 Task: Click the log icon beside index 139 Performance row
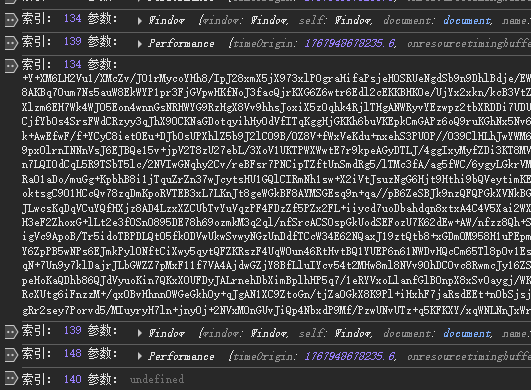click(x=11, y=43)
